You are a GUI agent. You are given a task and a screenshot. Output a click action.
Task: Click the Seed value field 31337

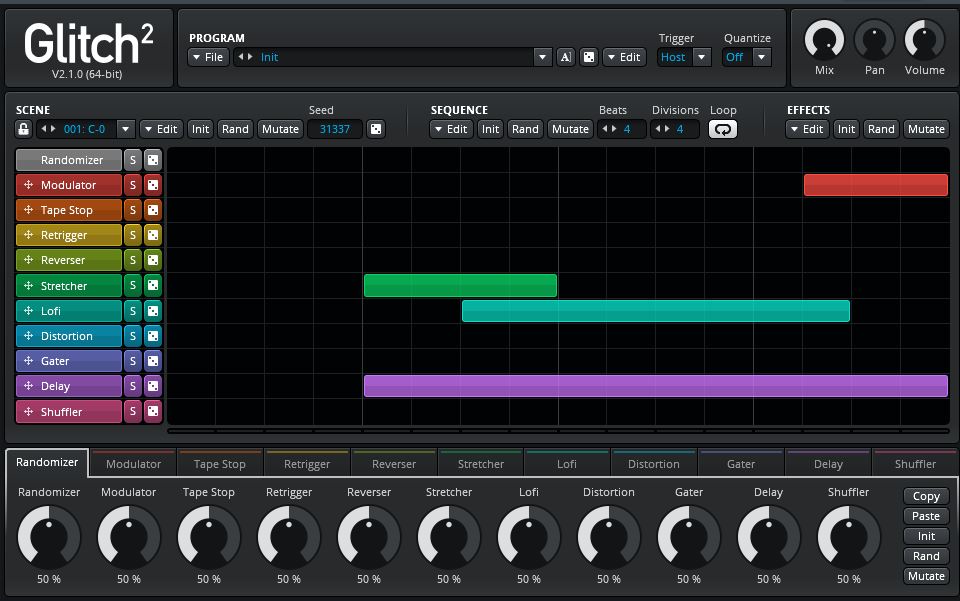335,129
